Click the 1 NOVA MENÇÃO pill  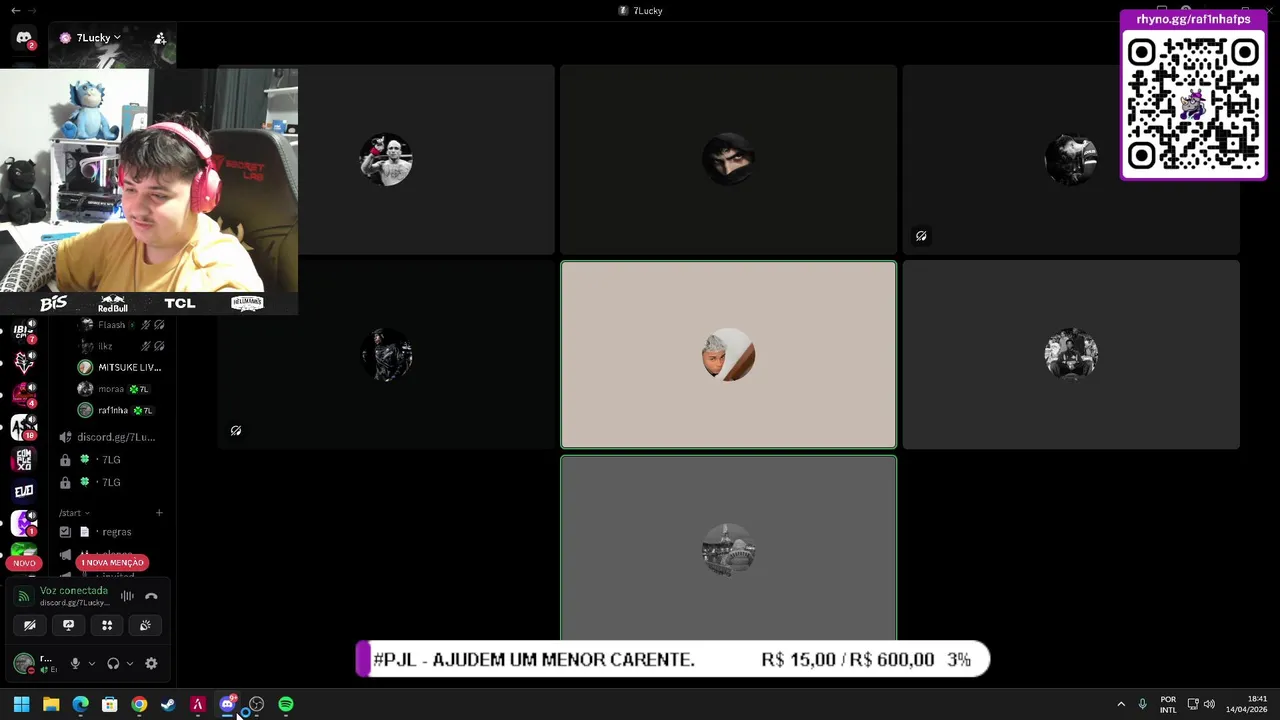pyautogui.click(x=112, y=562)
